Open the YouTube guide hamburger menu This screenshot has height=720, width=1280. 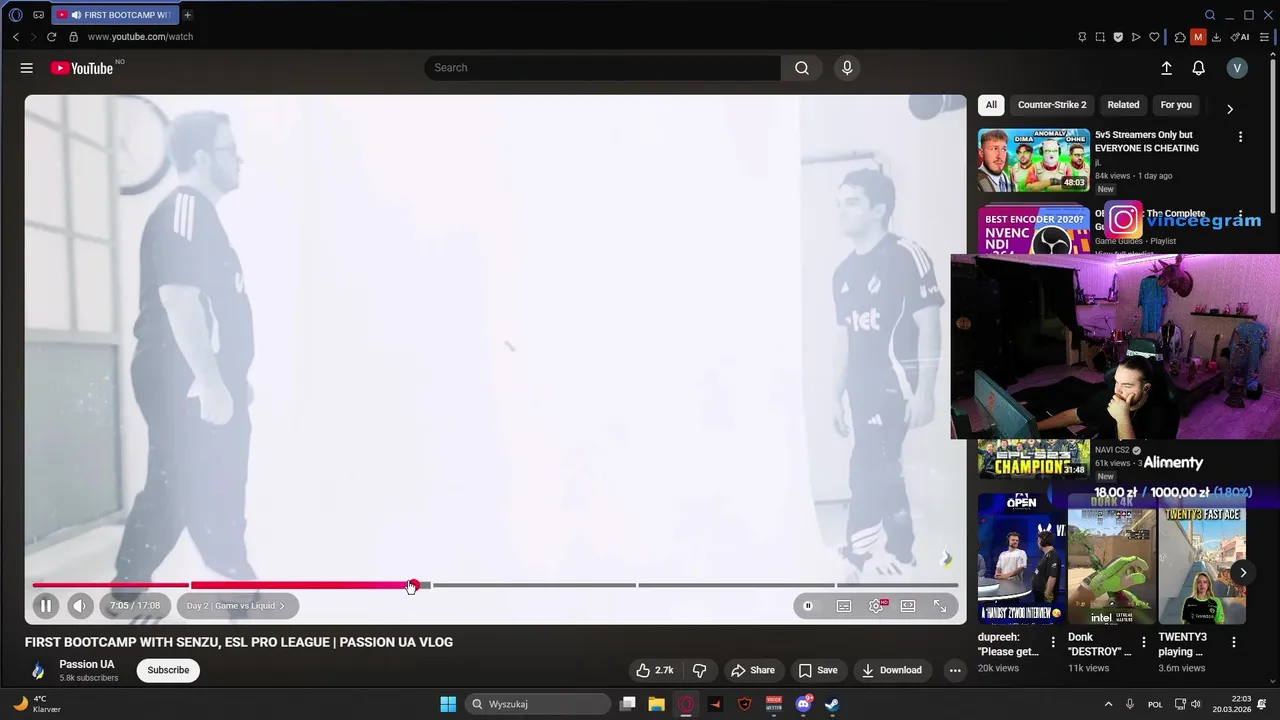click(27, 68)
